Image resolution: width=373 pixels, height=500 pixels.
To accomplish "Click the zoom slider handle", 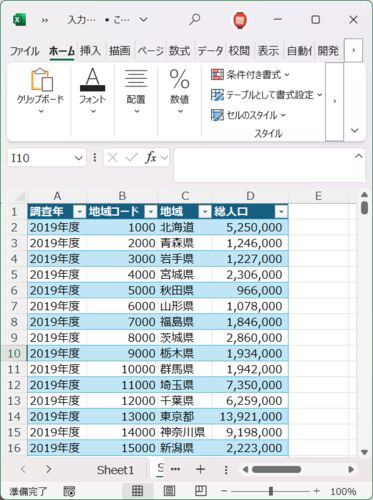I will click(x=271, y=491).
